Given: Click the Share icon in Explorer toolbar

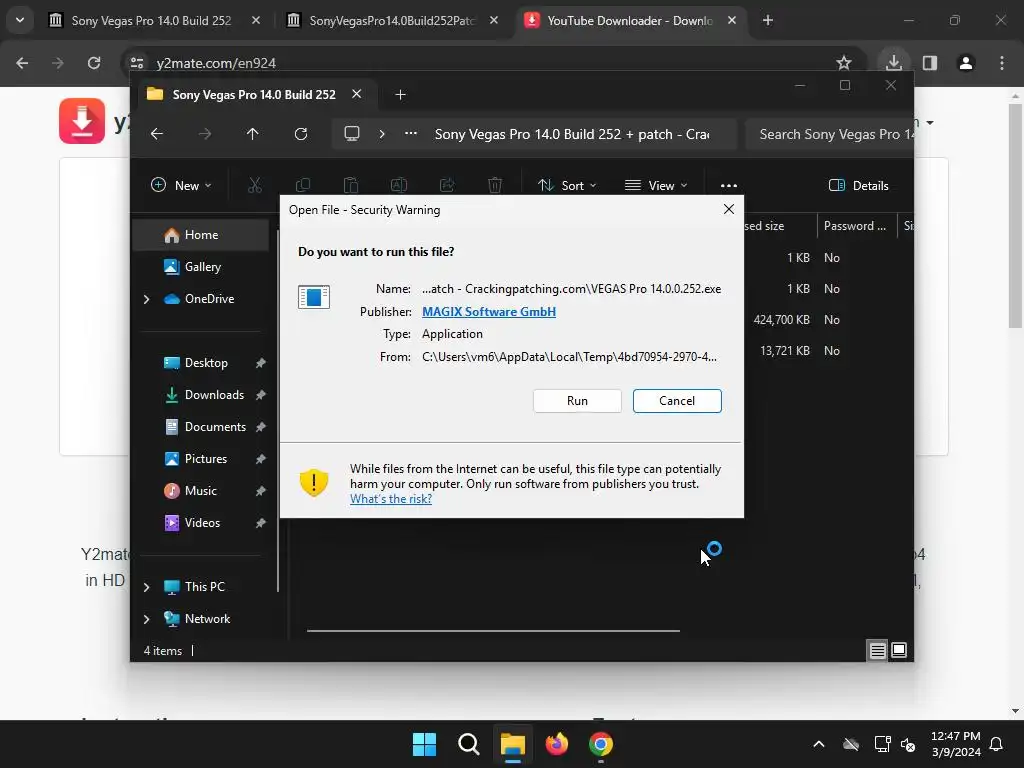Looking at the screenshot, I should pos(447,185).
